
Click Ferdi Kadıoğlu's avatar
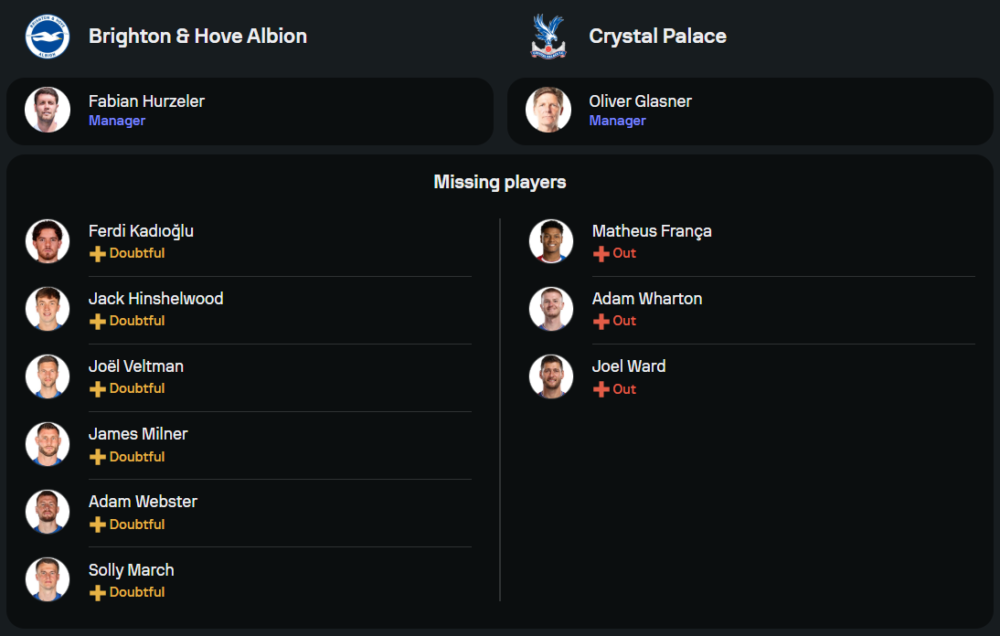point(48,241)
